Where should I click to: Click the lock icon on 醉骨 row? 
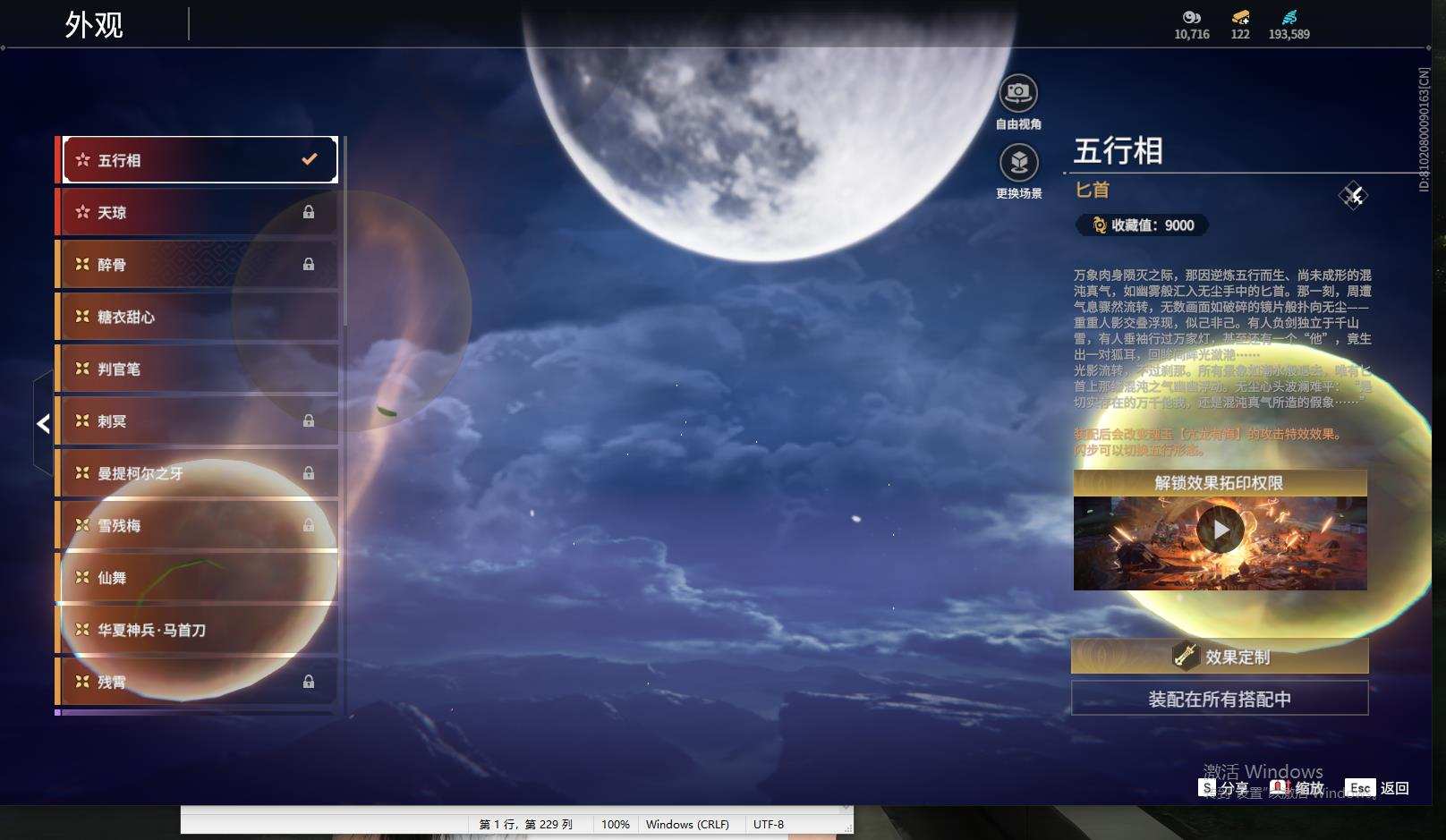pos(309,264)
